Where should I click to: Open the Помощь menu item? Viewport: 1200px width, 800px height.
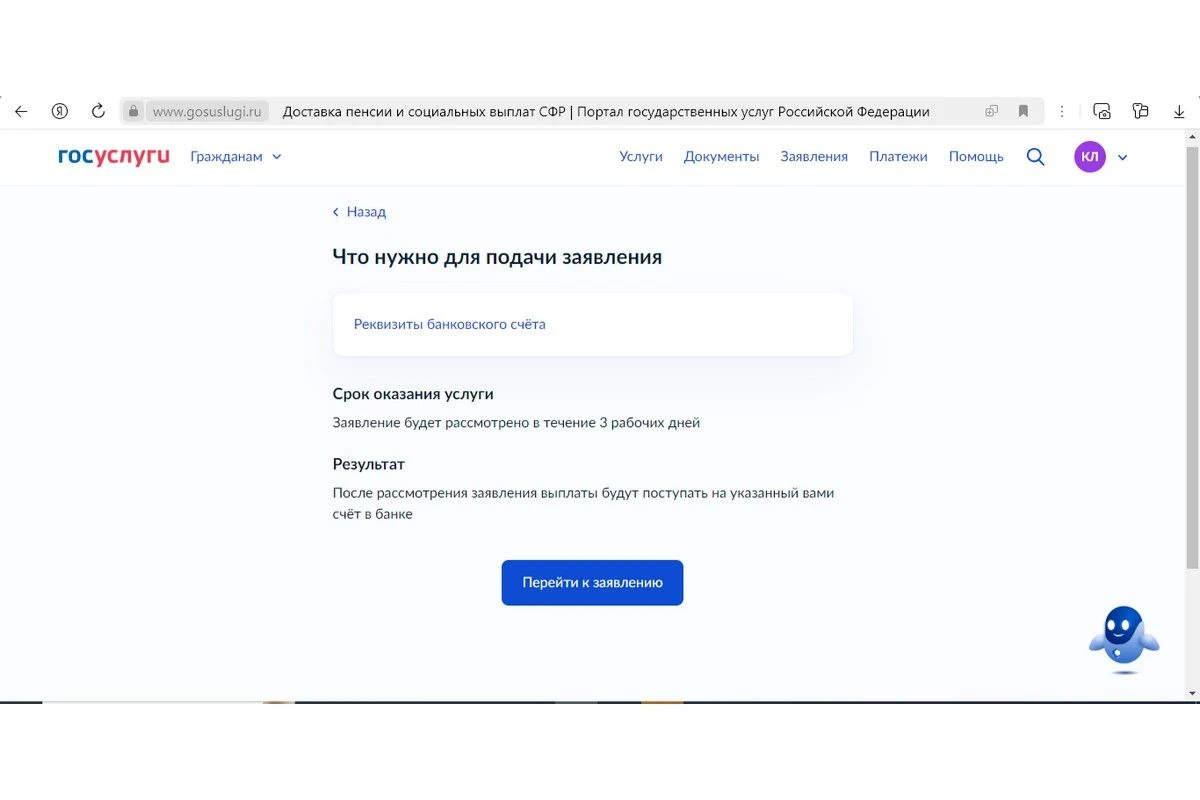pyautogui.click(x=976, y=157)
